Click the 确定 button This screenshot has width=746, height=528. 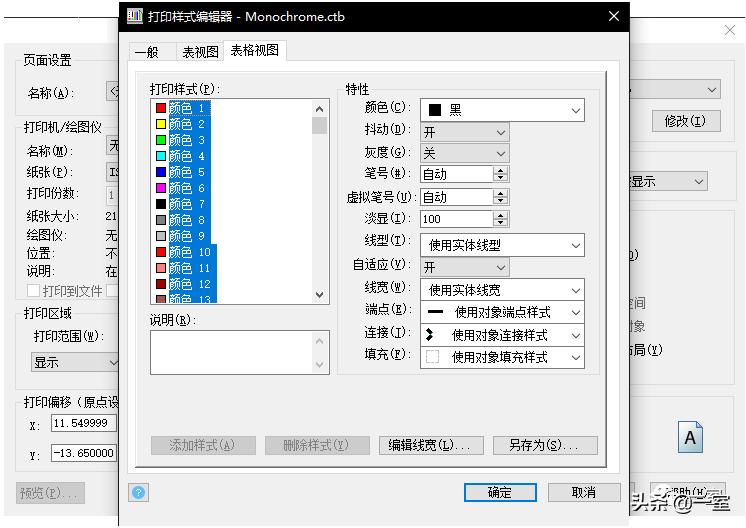500,492
